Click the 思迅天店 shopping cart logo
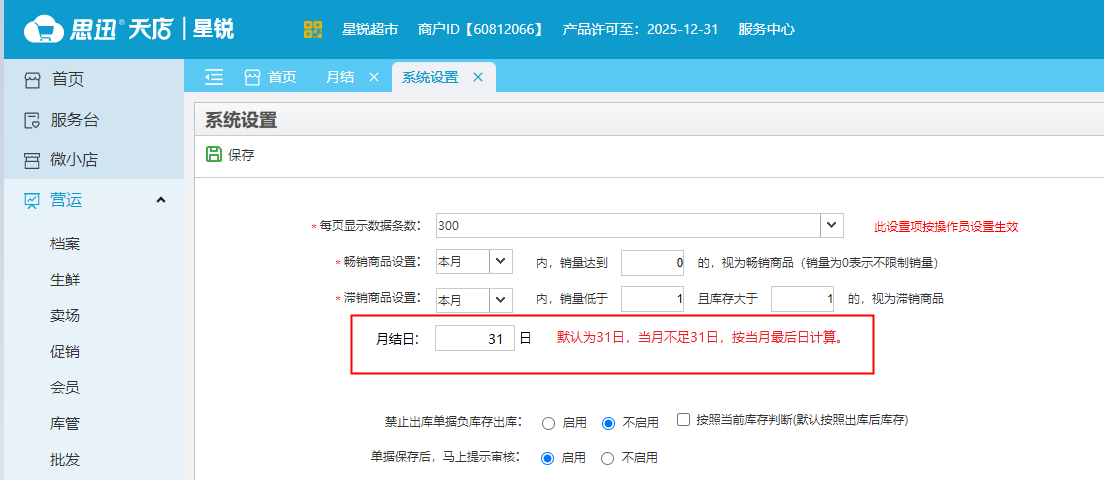Image resolution: width=1104 pixels, height=480 pixels. [x=44, y=30]
